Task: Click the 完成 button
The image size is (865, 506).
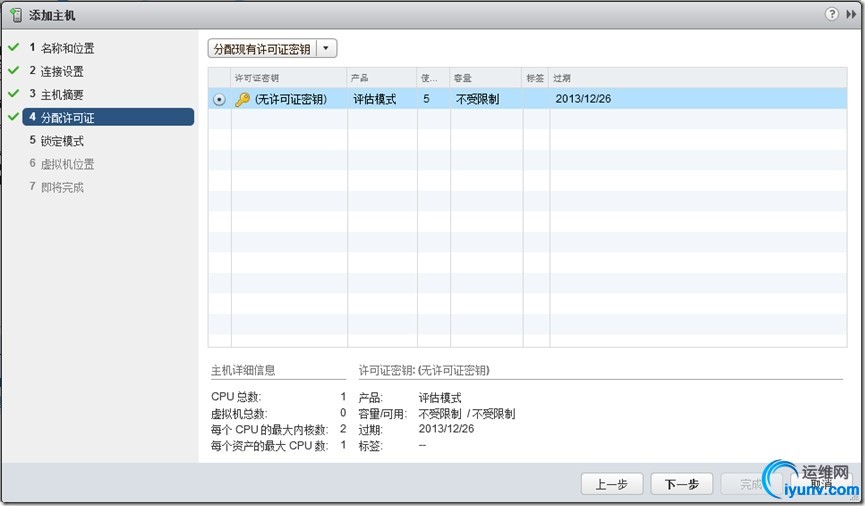Action: click(751, 484)
